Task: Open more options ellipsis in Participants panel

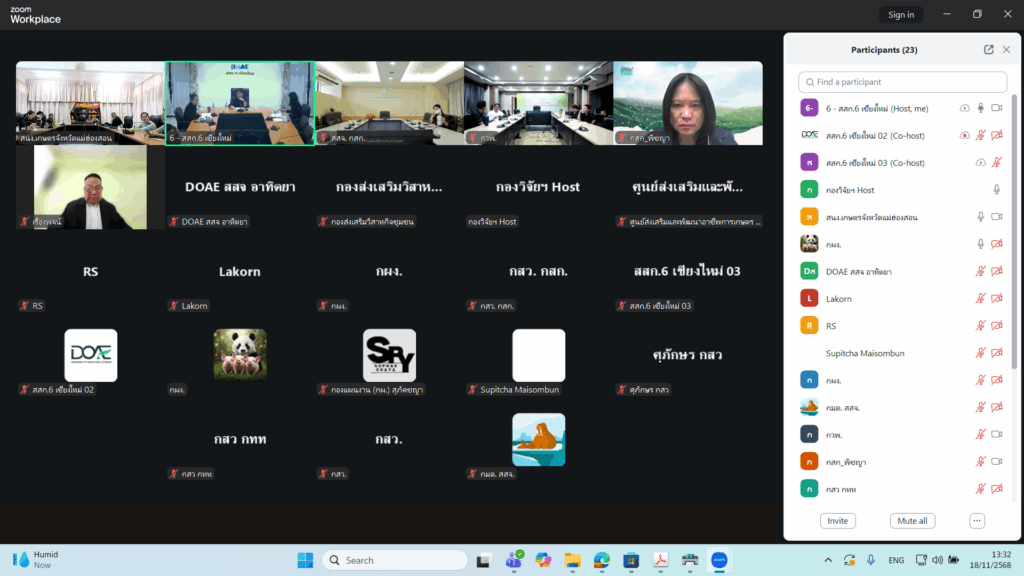Action: (977, 521)
